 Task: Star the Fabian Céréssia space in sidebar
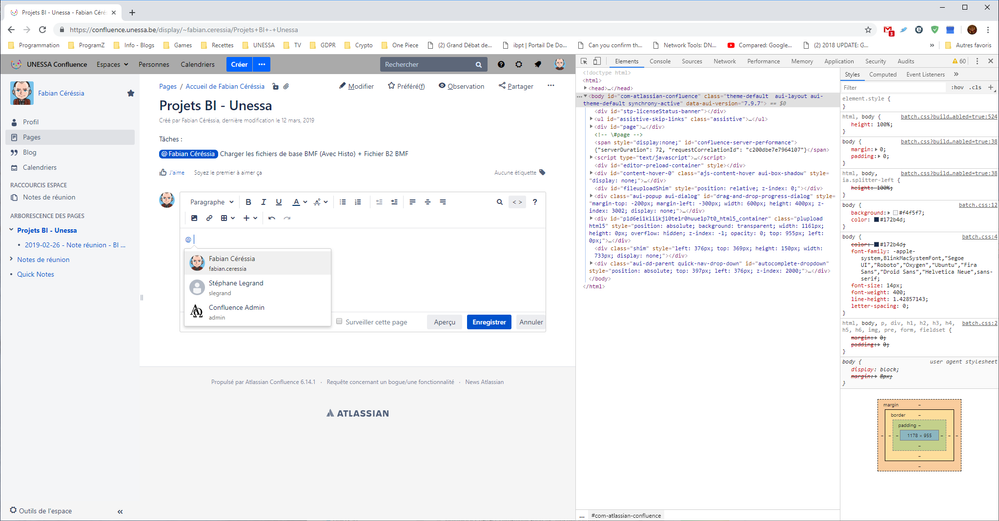131,93
